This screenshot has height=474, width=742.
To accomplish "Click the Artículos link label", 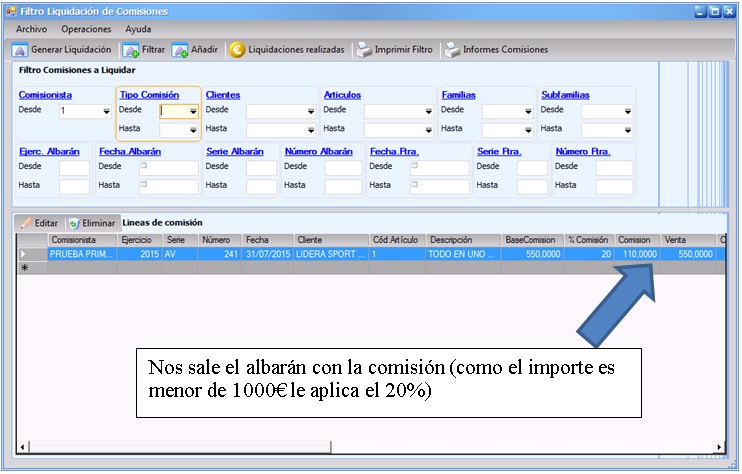I will [342, 95].
